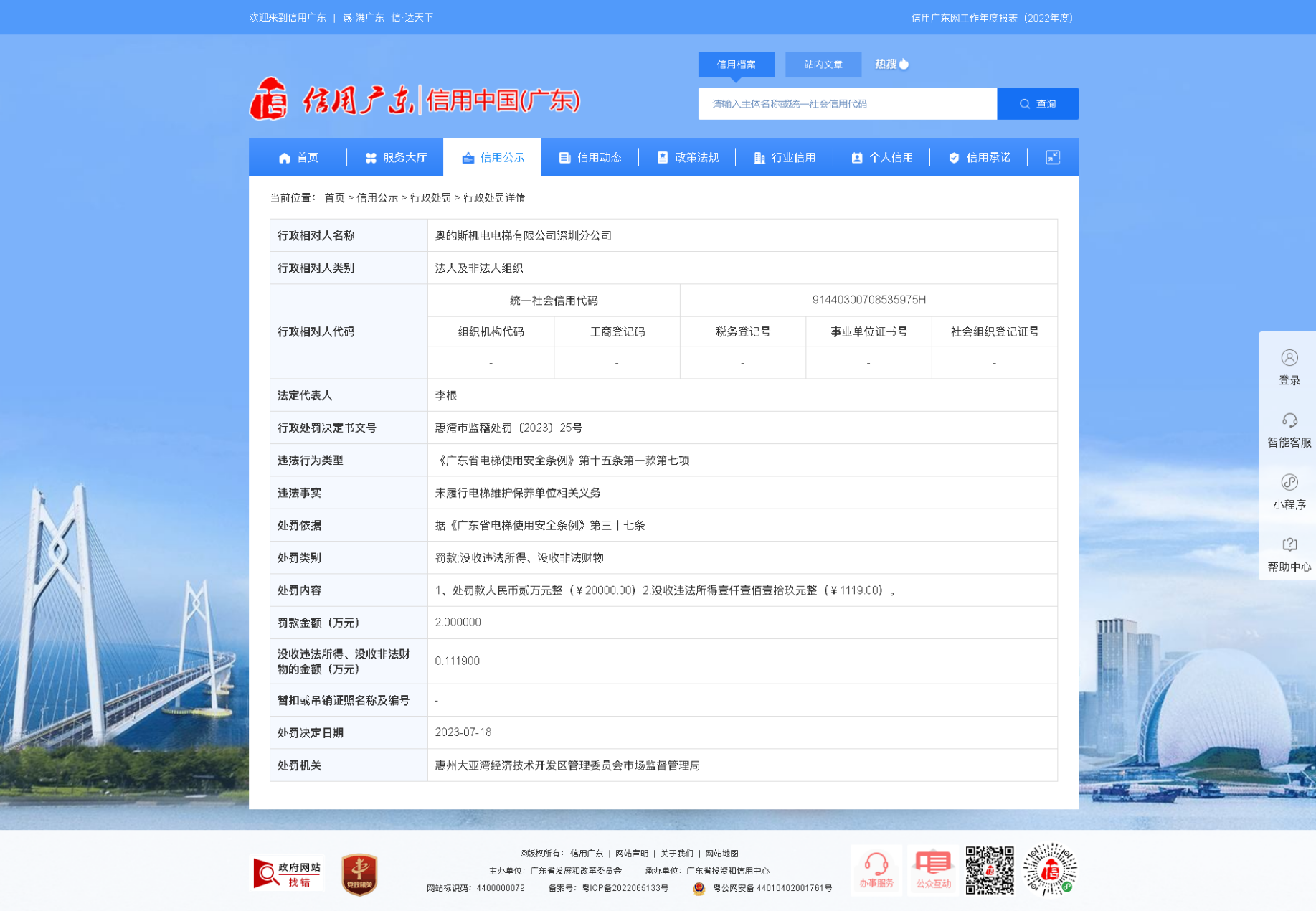
Task: Open 智能客服 headset icon
Action: click(x=1289, y=420)
